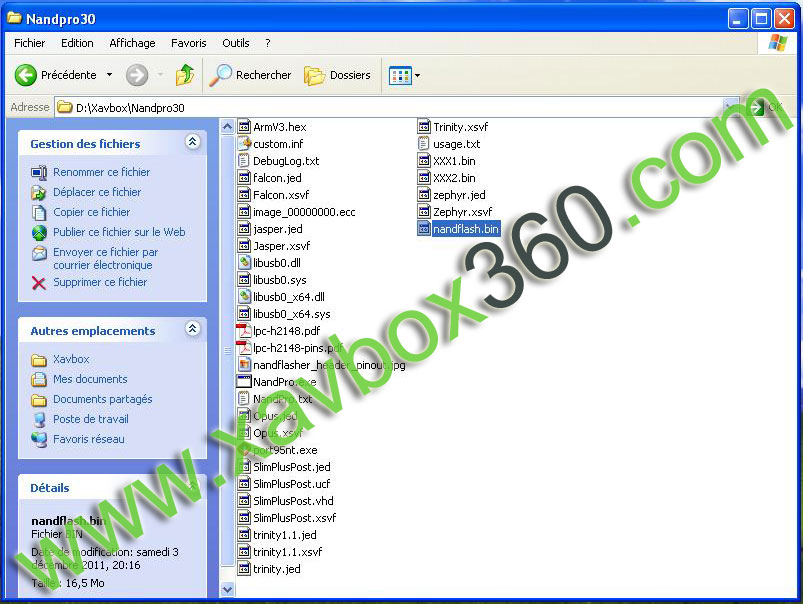Image resolution: width=803 pixels, height=604 pixels.
Task: Open the Favoris menu
Action: [188, 43]
